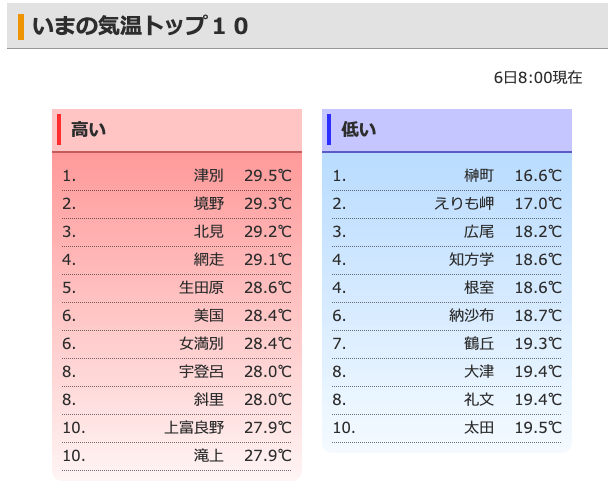This screenshot has width=608, height=499.
Task: Select 榊町 in the low temperature list
Action: (x=479, y=176)
